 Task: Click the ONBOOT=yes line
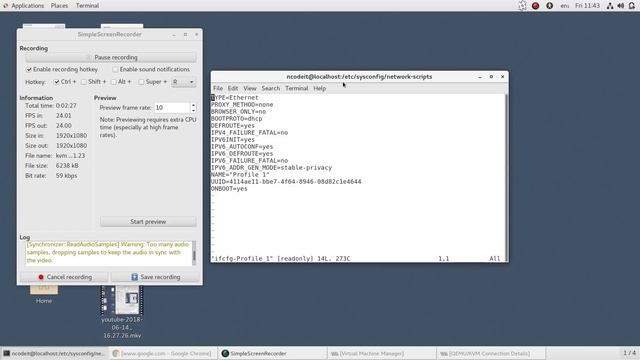(x=229, y=189)
